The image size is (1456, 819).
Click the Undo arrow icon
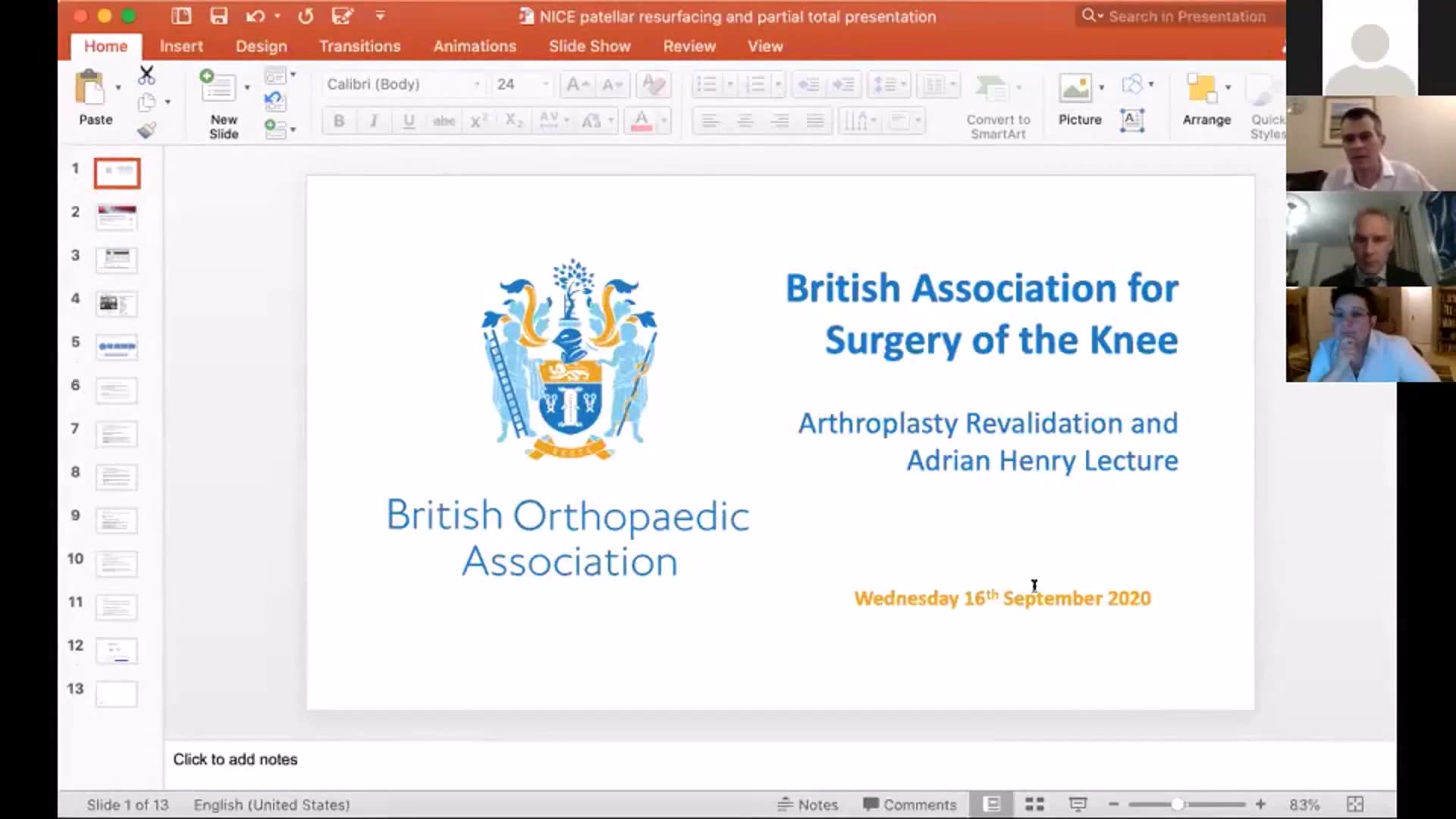[255, 16]
